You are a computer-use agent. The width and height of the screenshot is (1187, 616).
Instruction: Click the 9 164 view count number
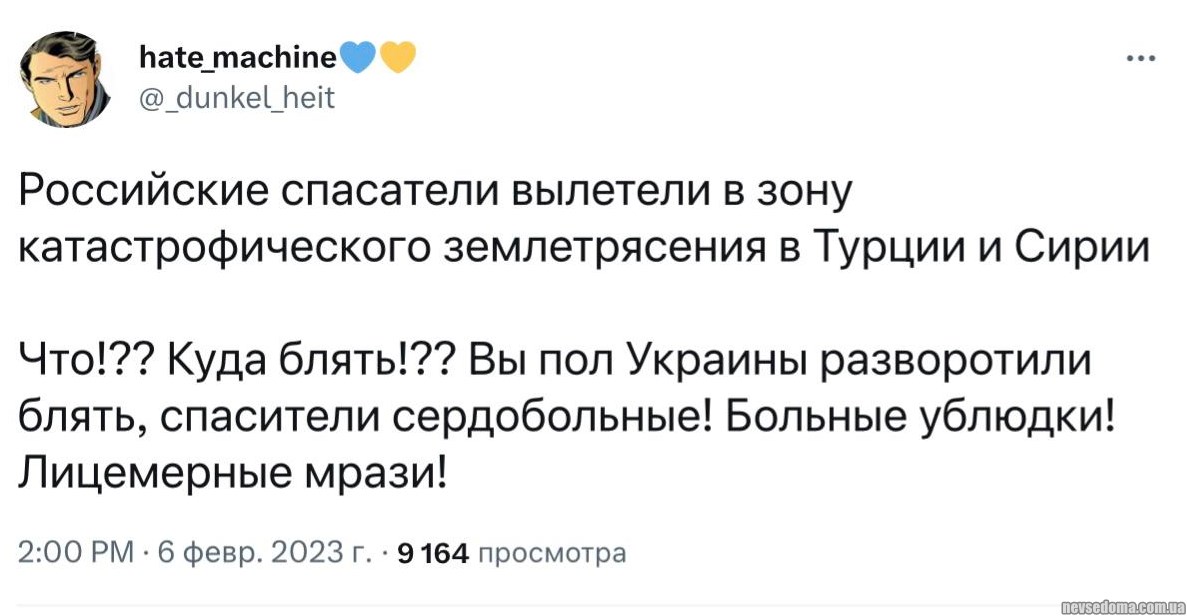point(432,553)
